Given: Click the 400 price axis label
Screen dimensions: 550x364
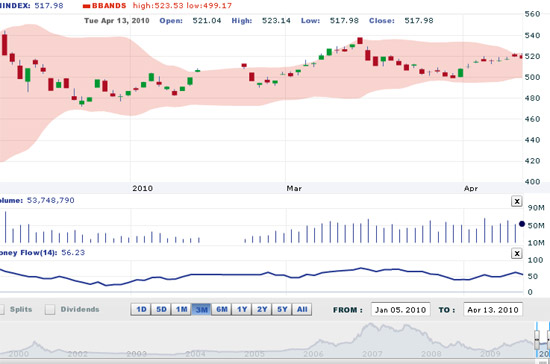Looking at the screenshot, I should click(532, 182).
